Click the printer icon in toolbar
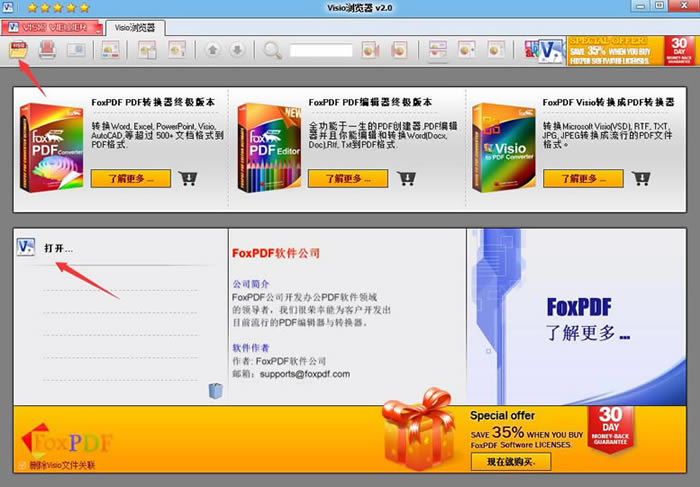Viewport: 700px width, 487px height. pos(47,50)
